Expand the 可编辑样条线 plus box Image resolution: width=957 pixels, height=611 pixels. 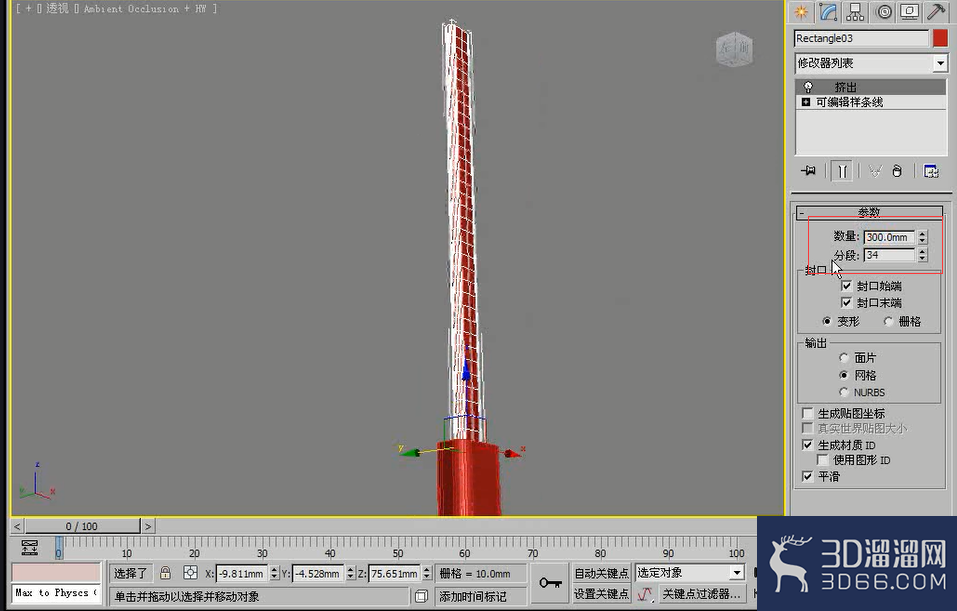(806, 102)
